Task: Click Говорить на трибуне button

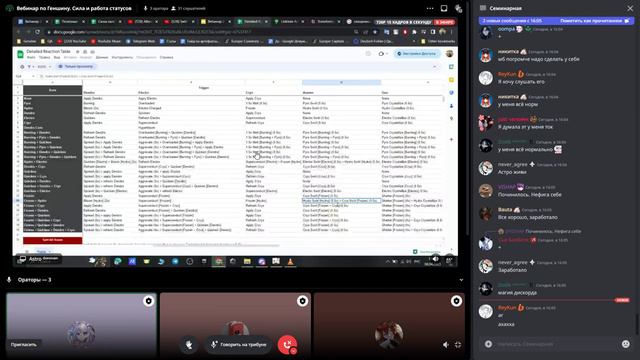Action: point(238,345)
